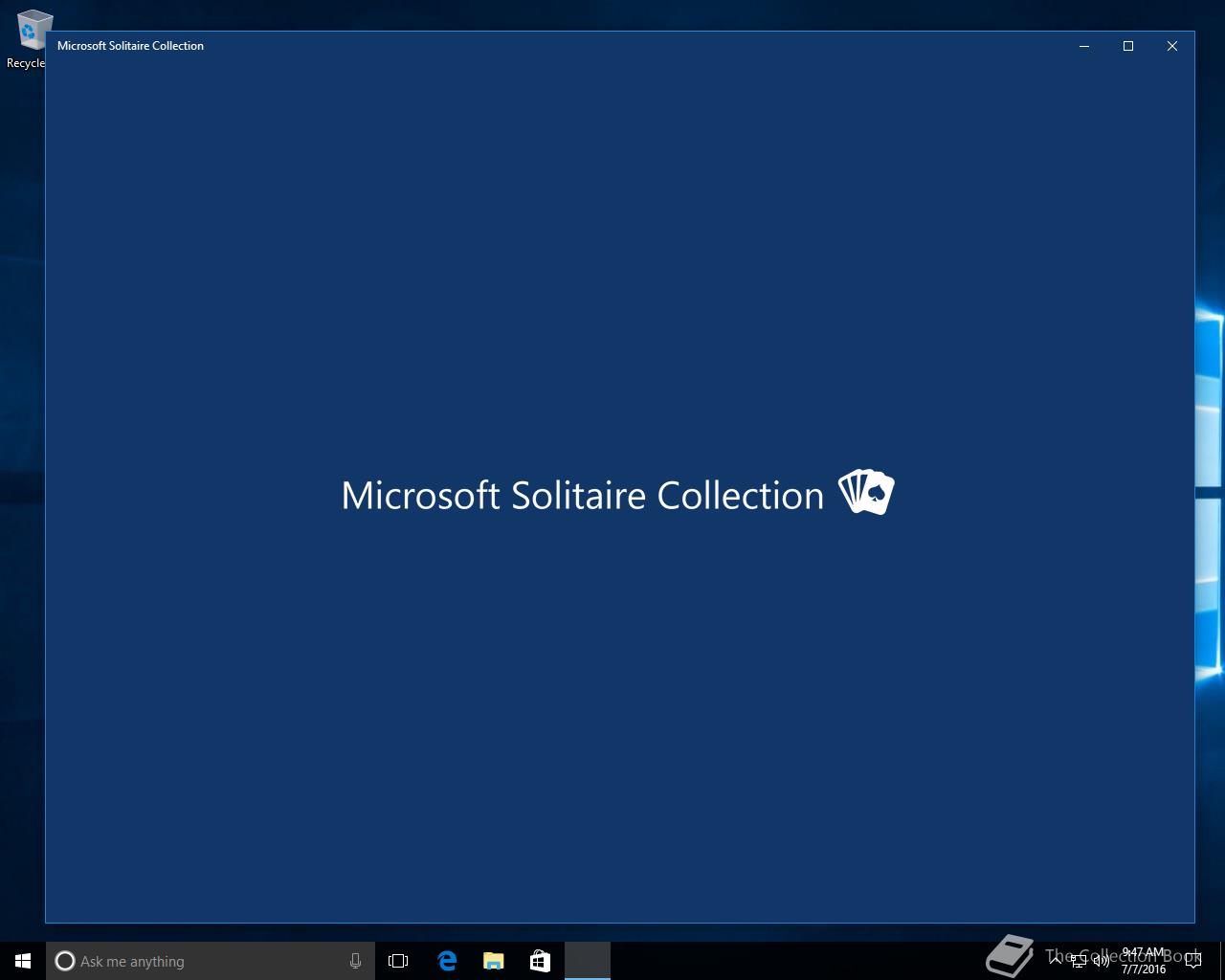
Task: Open the Windows Start menu
Action: coord(23,961)
